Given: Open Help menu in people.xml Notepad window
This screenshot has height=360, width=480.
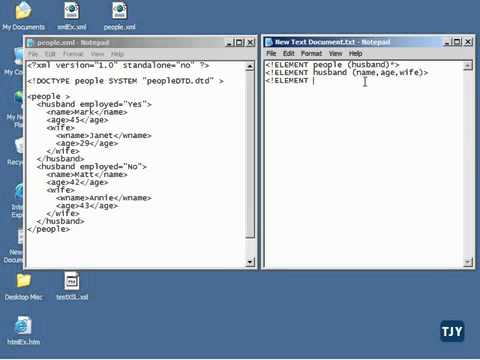Looking at the screenshot, I should click(x=117, y=54).
